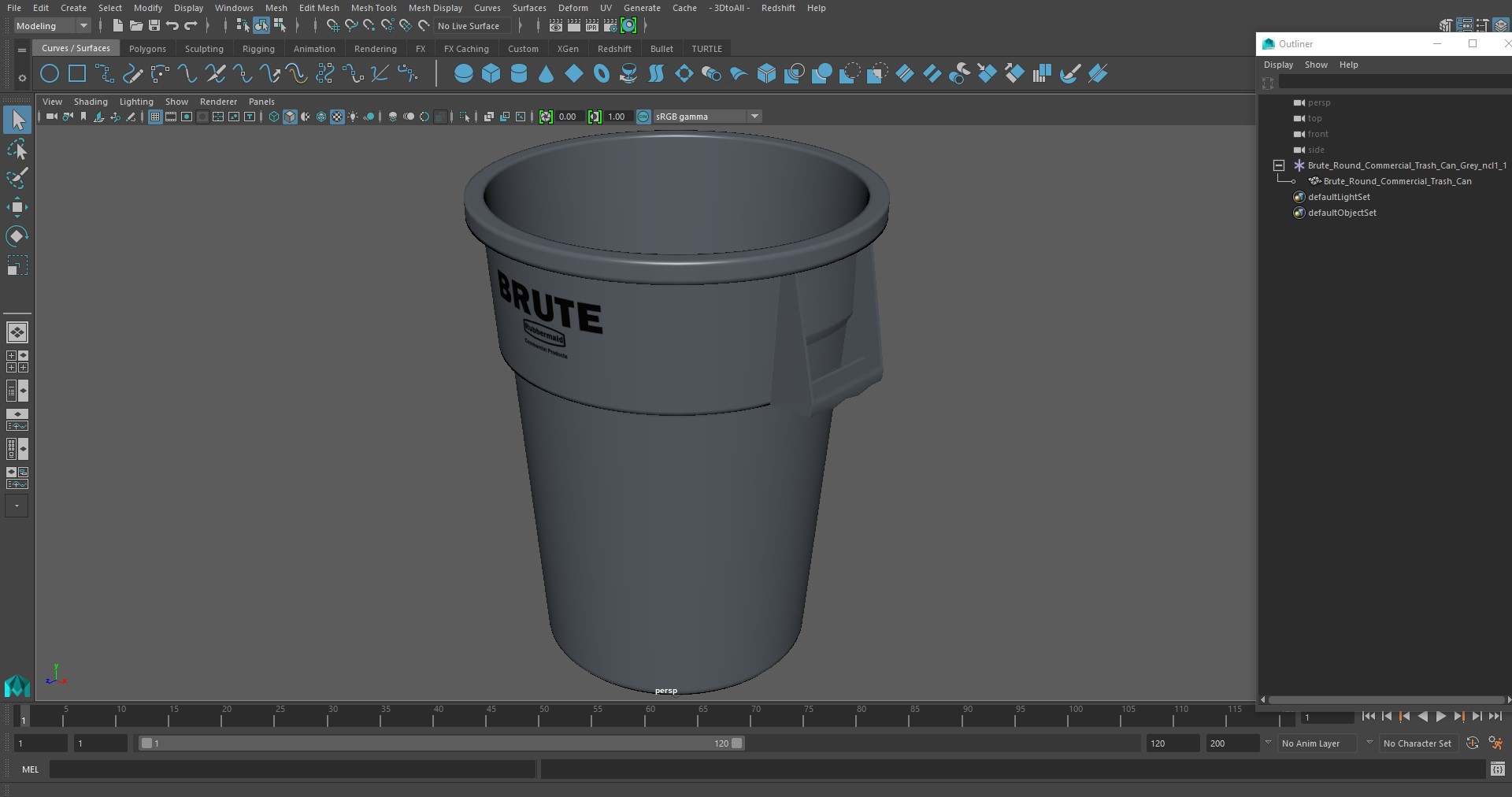The height and width of the screenshot is (797, 1512).
Task: Toggle Snap to Grids
Action: [x=332, y=26]
